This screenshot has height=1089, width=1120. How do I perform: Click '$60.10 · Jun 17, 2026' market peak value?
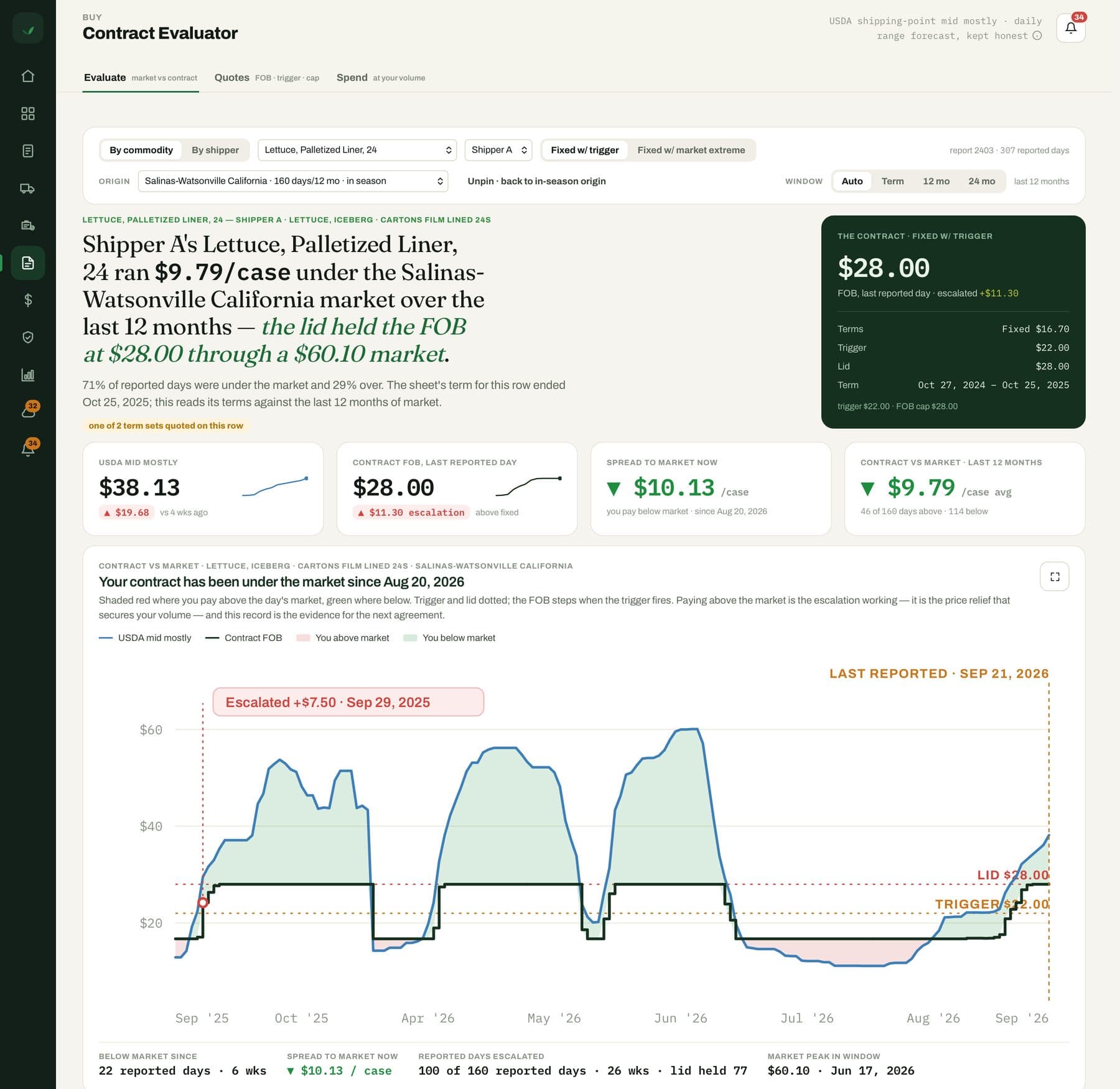pos(841,1070)
